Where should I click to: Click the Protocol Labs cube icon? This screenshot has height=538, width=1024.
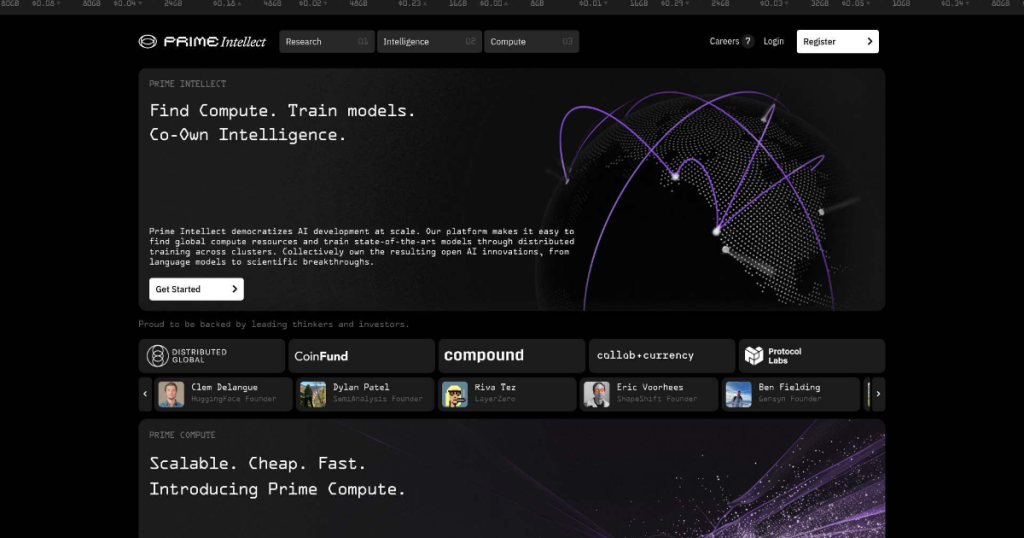(754, 355)
